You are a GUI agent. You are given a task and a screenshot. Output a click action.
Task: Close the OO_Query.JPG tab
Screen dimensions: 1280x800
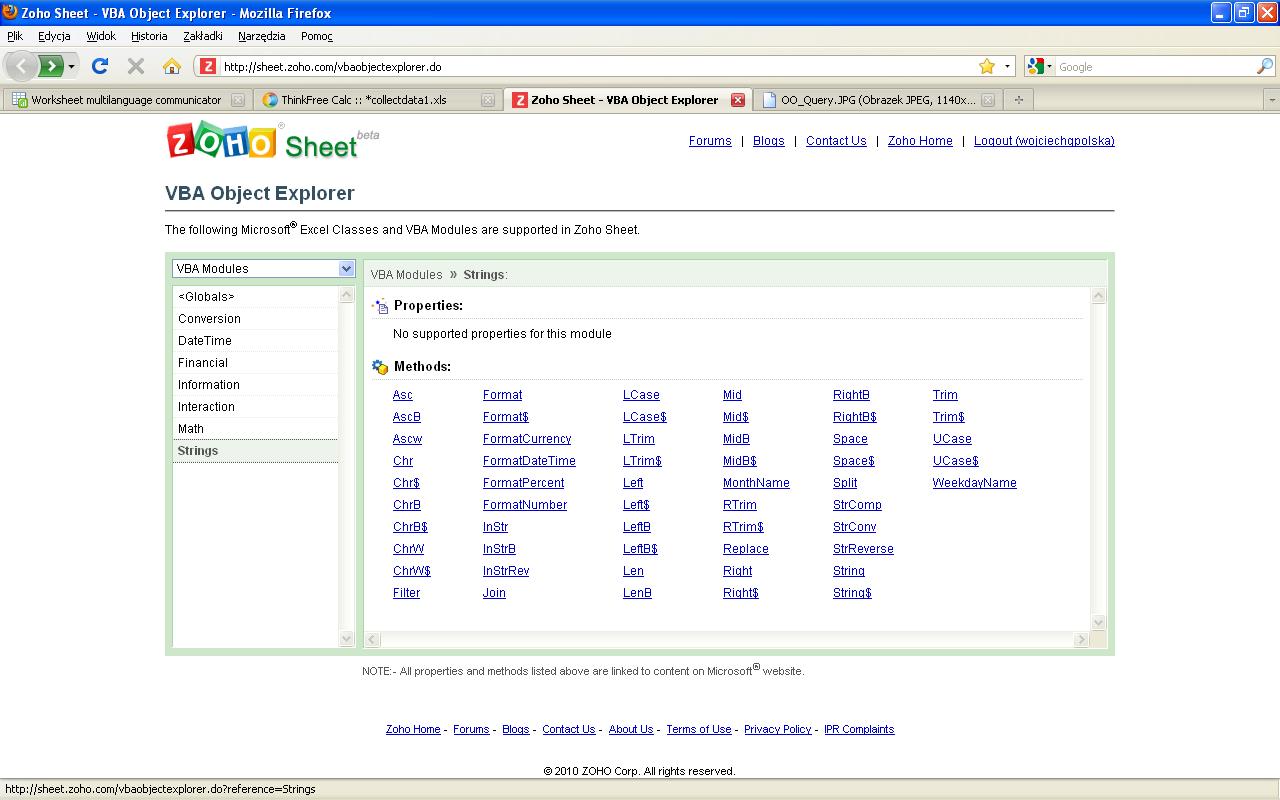[988, 100]
